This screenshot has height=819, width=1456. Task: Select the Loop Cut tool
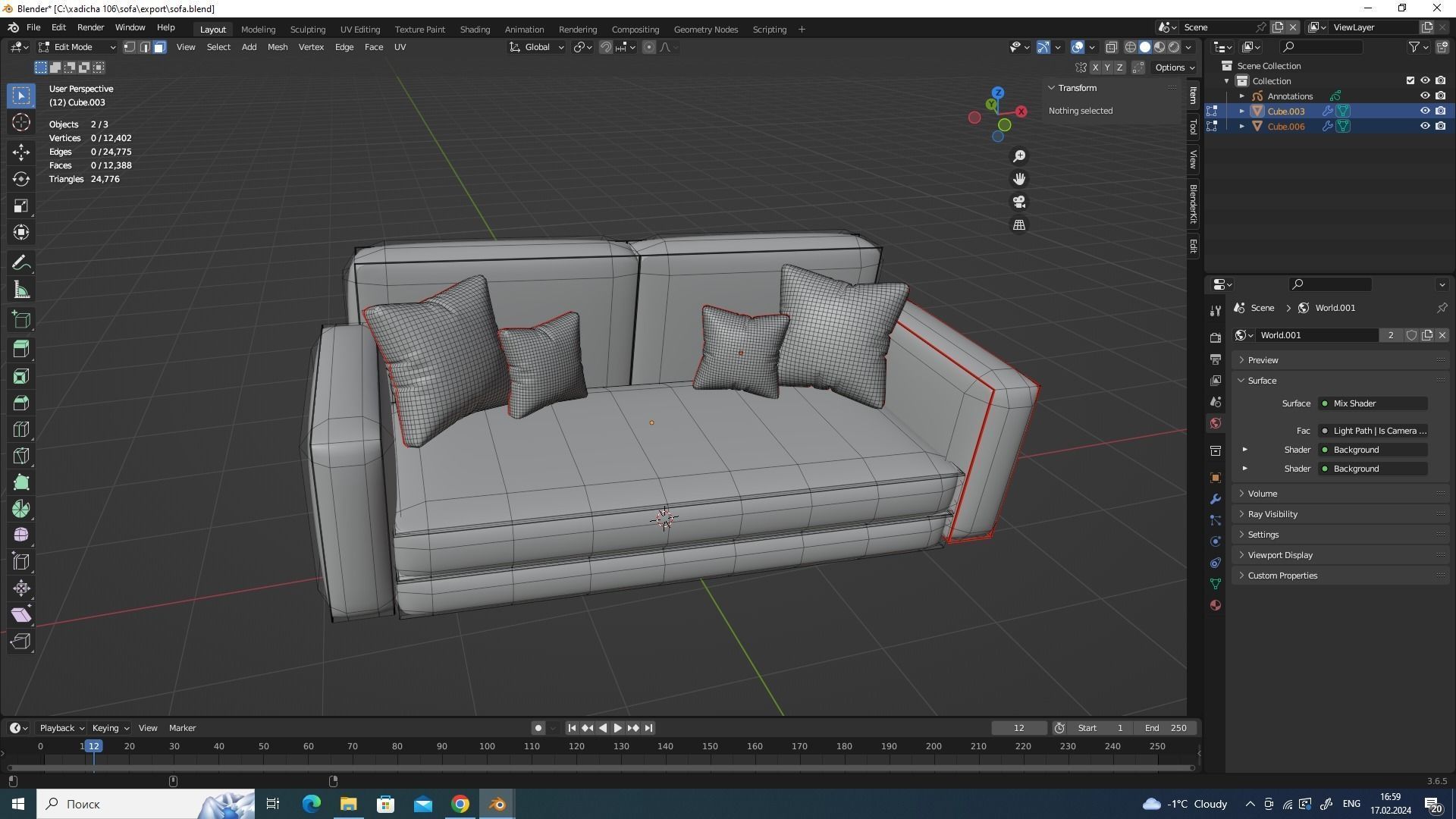click(x=21, y=429)
